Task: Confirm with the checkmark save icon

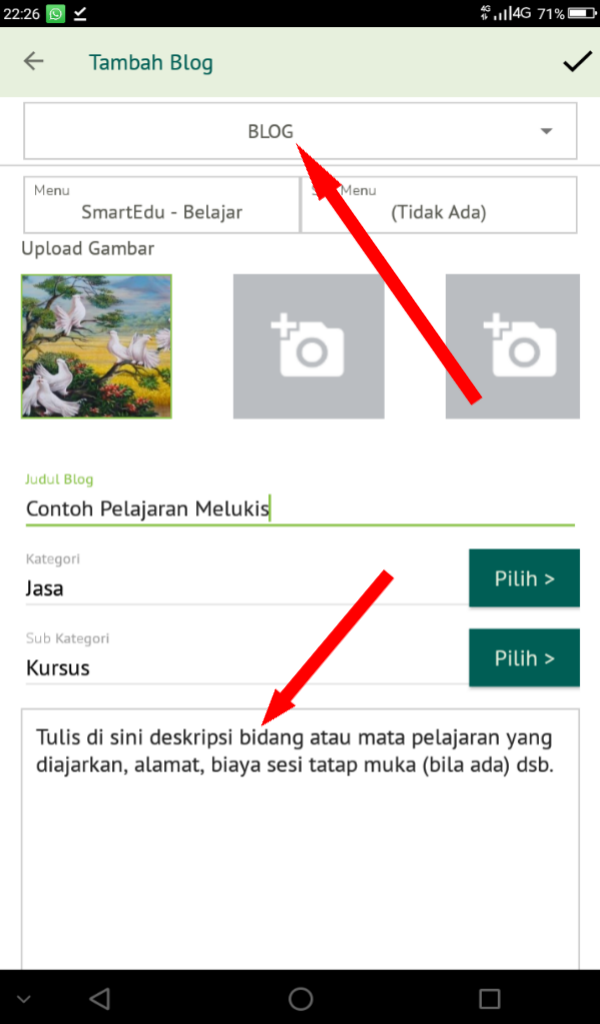Action: coord(577,61)
